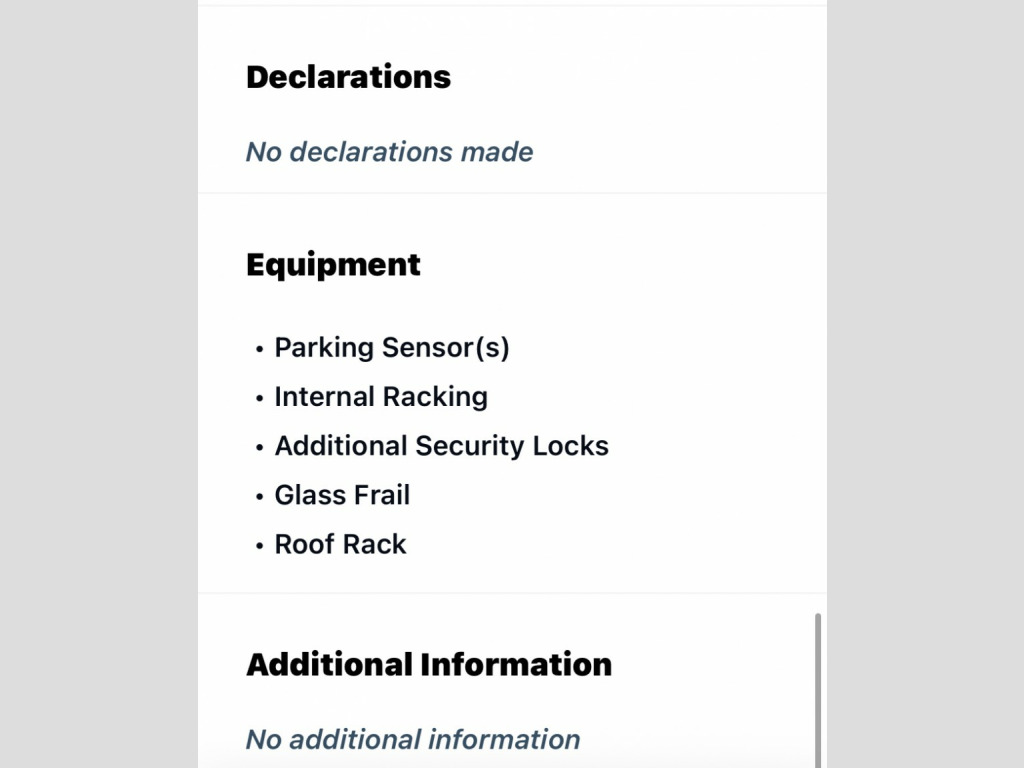This screenshot has height=768, width=1024.
Task: Click the bullet beside Glass Frail
Action: (260, 496)
